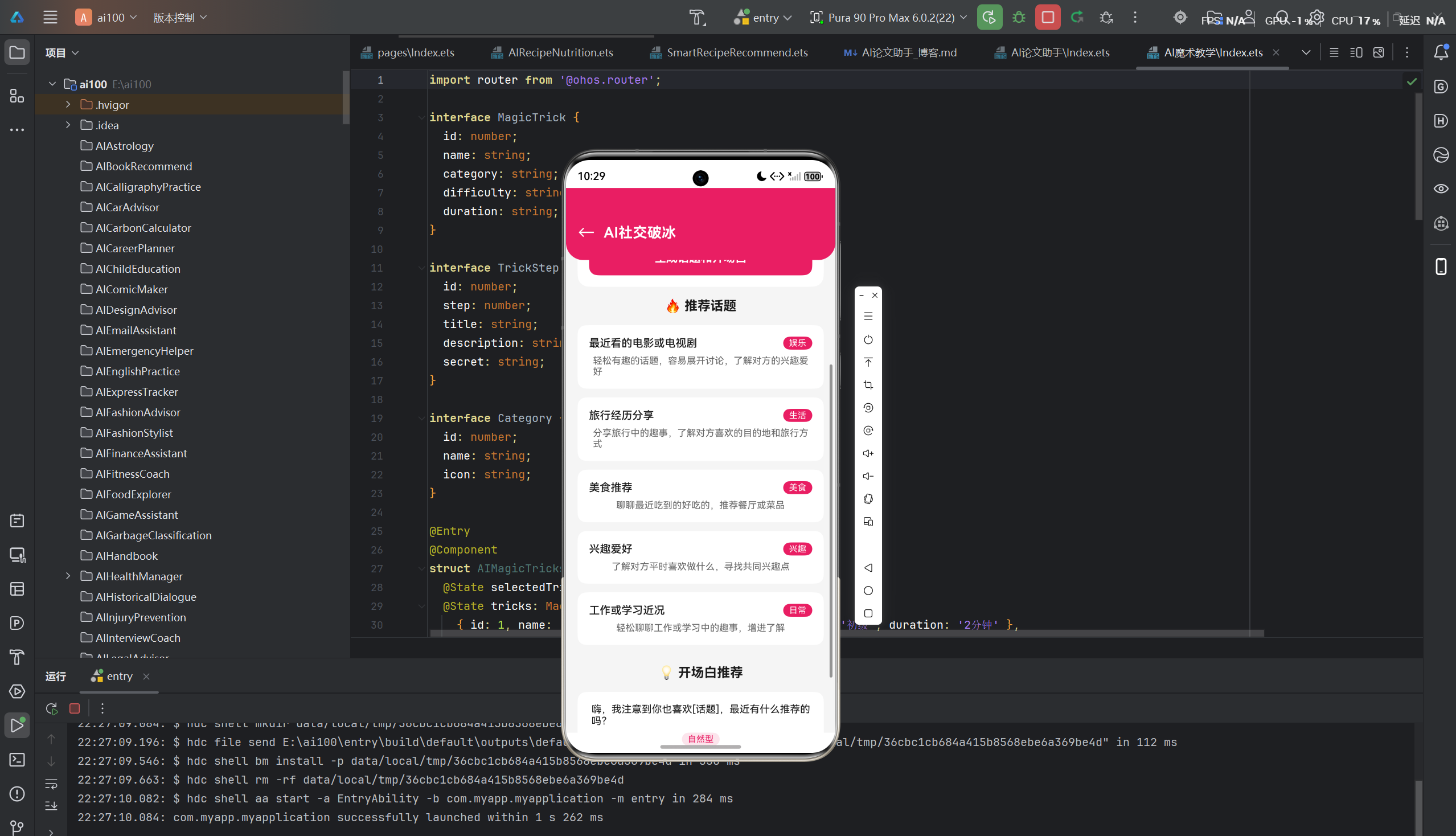Click the project tree vertical scrollbar
Viewport: 1456px width, 836px height.
pos(346,97)
